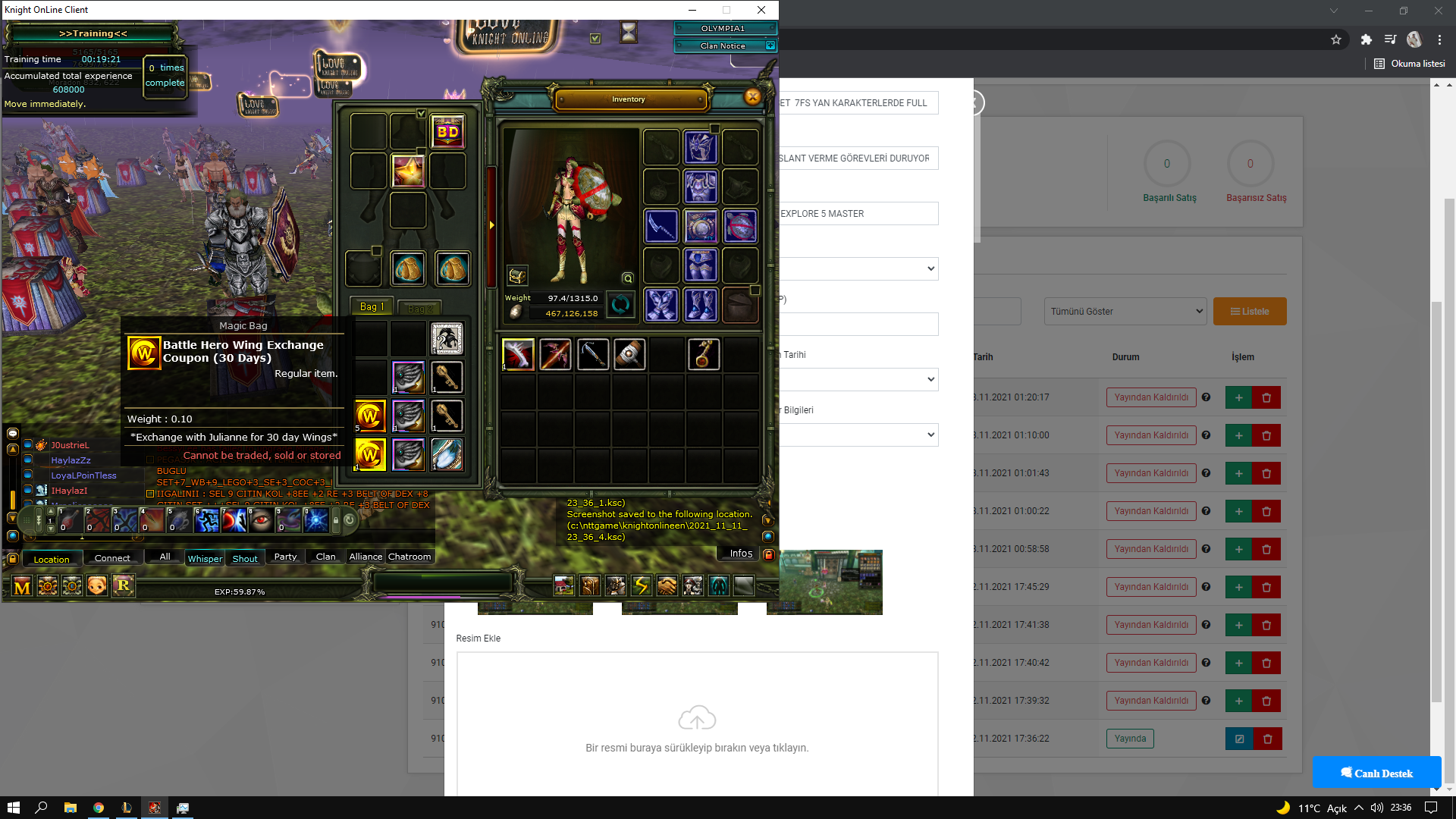Viewport: 1456px width, 819px height.
Task: Select the equipped boots item
Action: [701, 305]
